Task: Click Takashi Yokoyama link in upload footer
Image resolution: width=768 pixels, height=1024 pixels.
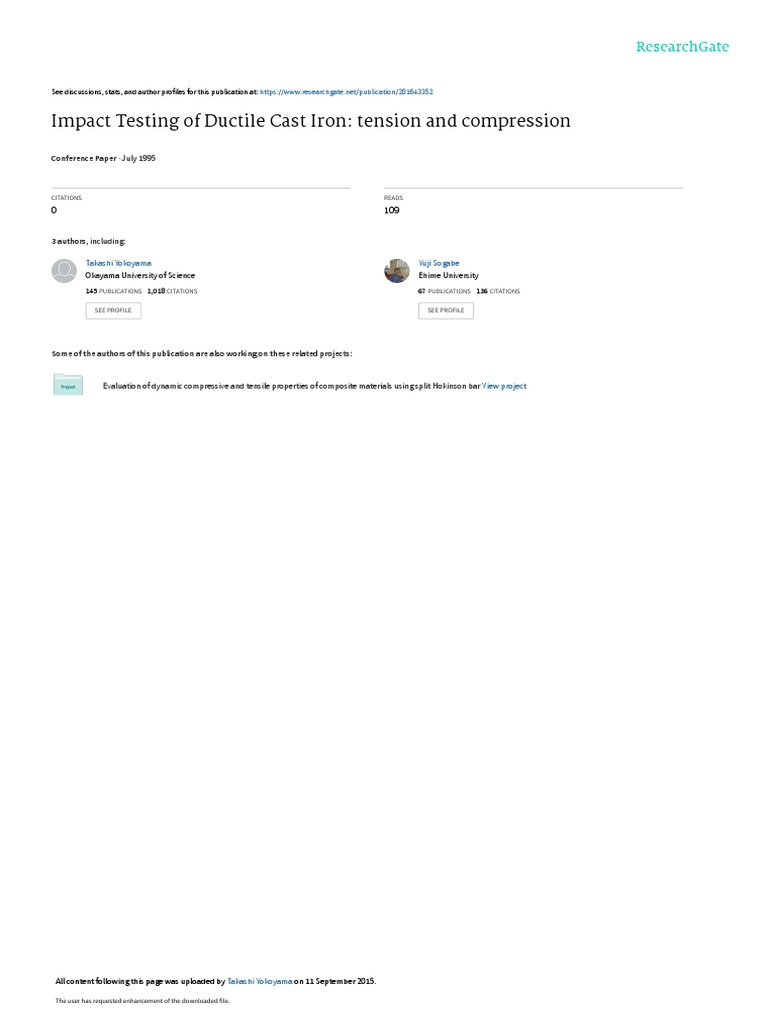Action: (259, 981)
